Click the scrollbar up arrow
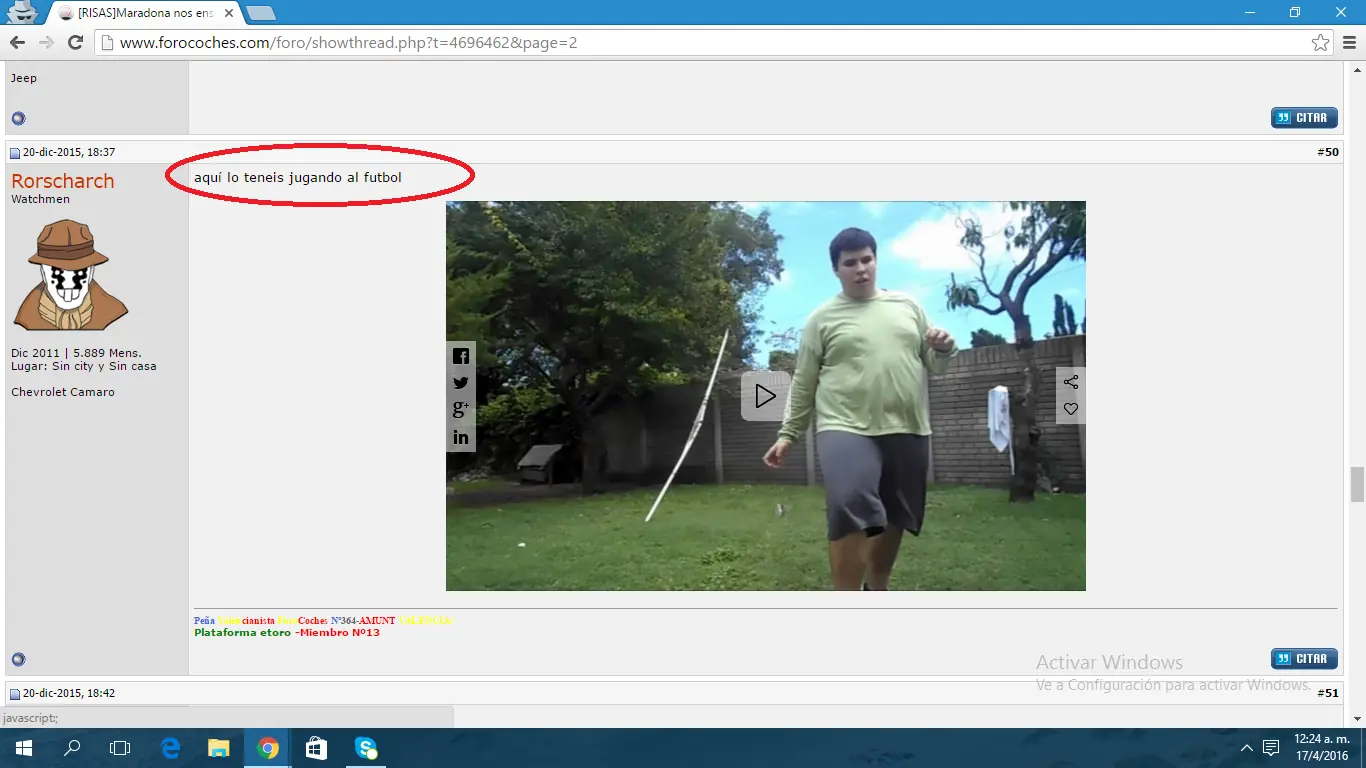Viewport: 1366px width, 768px height. (1357, 68)
